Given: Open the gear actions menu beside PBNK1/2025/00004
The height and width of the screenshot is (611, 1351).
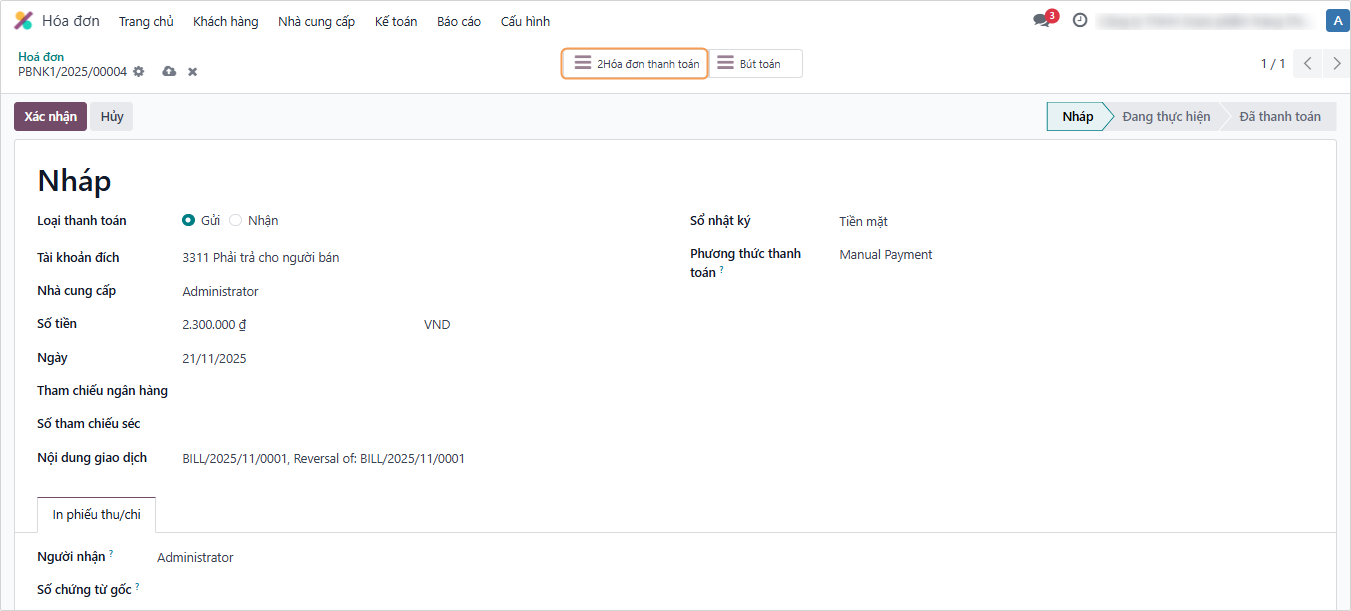Looking at the screenshot, I should tap(139, 72).
